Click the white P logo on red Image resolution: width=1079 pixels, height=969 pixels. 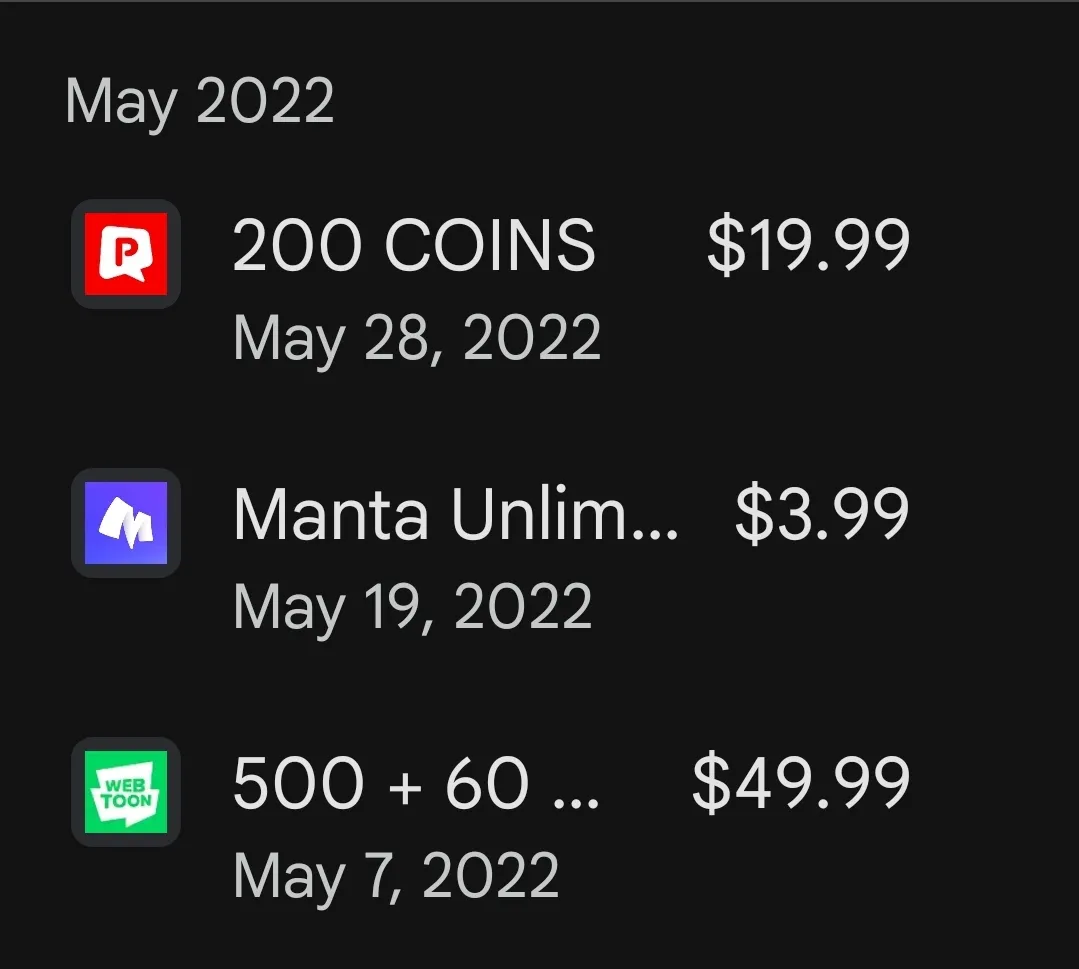(x=125, y=254)
